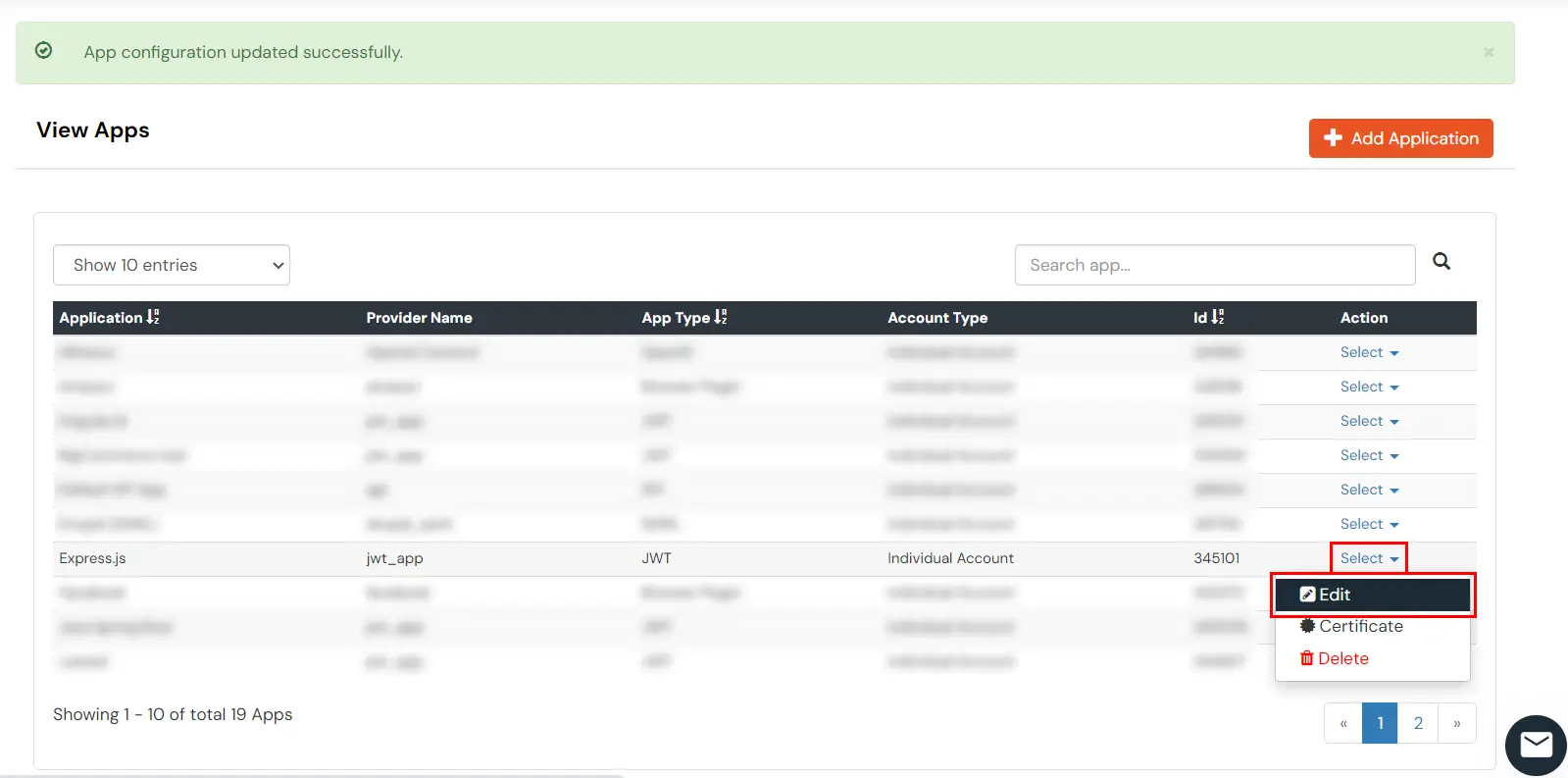This screenshot has height=778, width=1568.
Task: Choose Delete from the action menu
Action: (x=1372, y=658)
